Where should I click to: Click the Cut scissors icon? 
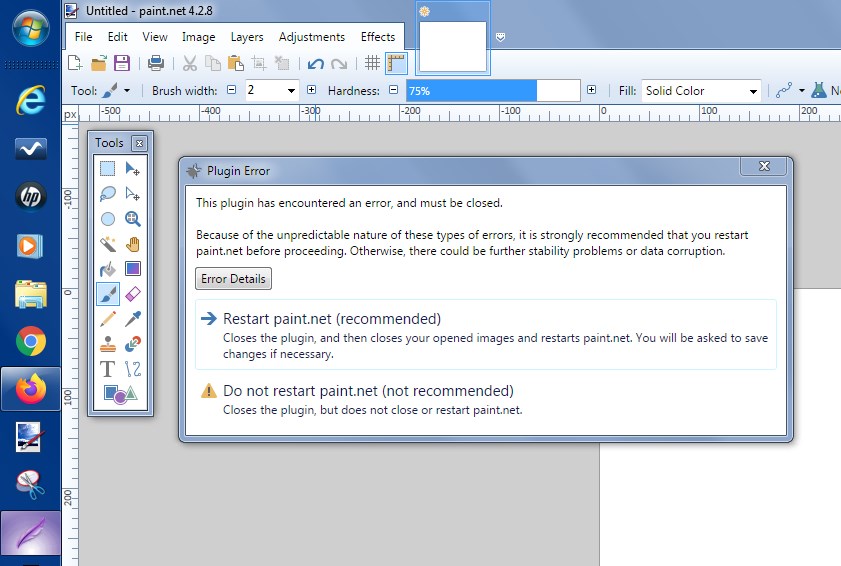pos(189,63)
